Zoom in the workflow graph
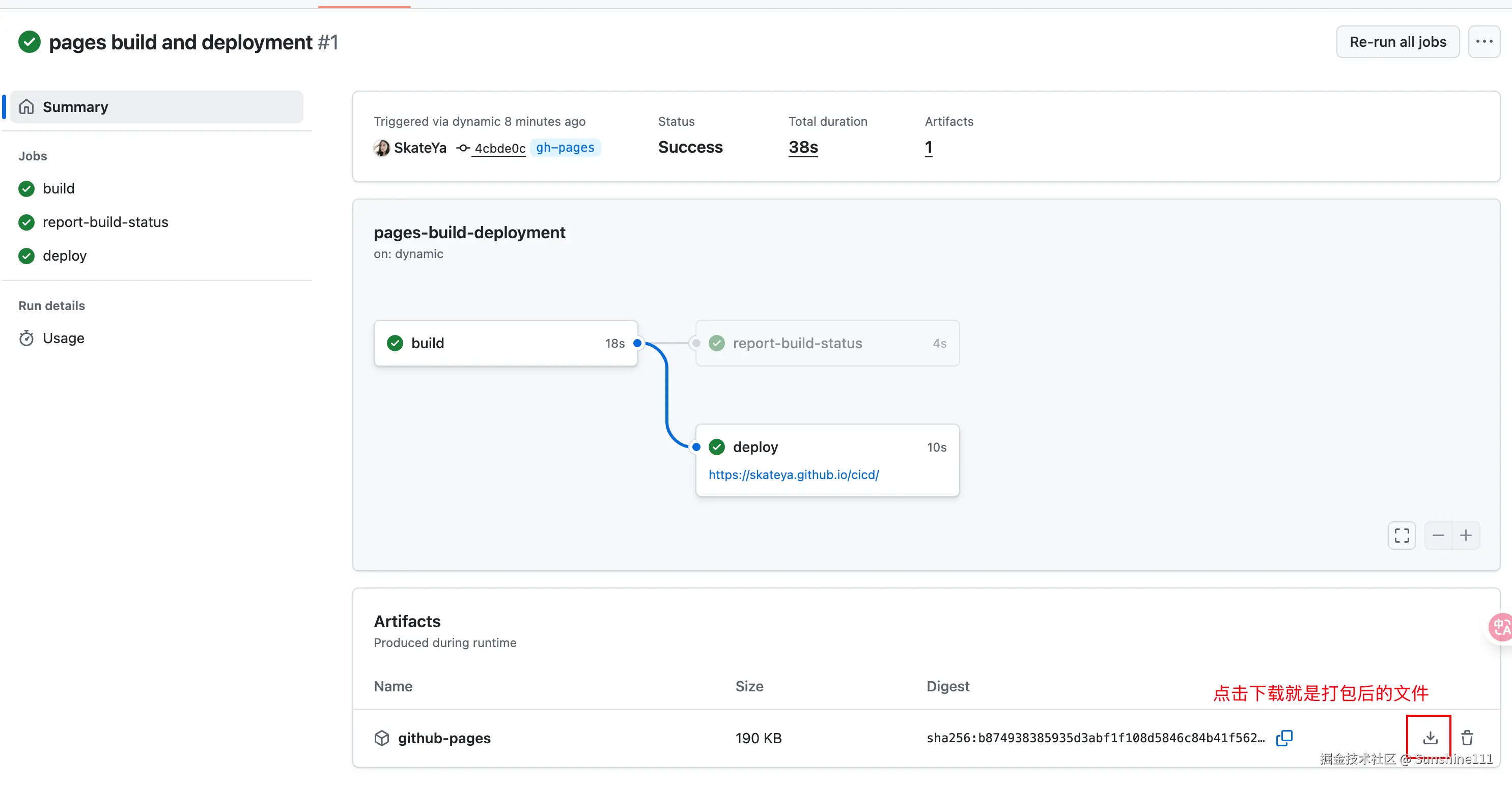 (1466, 535)
